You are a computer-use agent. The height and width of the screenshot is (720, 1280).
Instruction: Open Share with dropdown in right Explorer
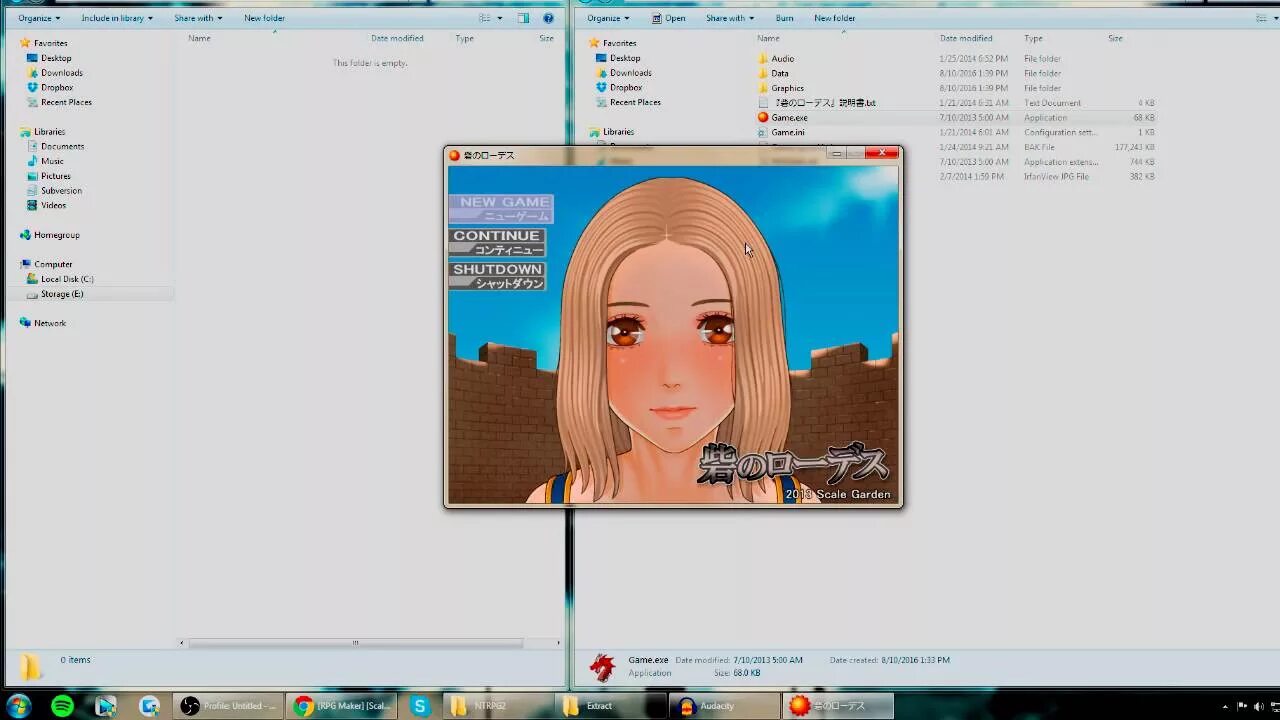tap(730, 18)
